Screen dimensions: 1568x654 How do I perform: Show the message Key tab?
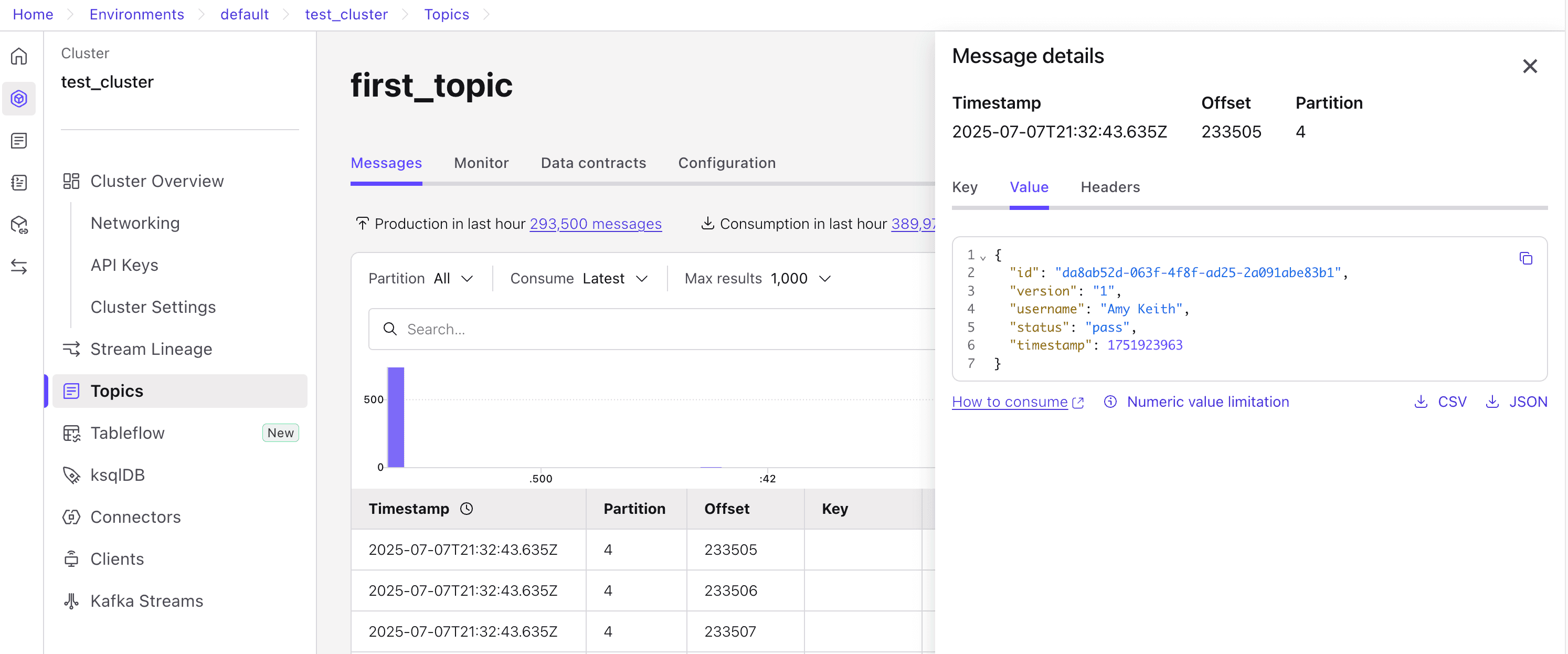tap(965, 187)
